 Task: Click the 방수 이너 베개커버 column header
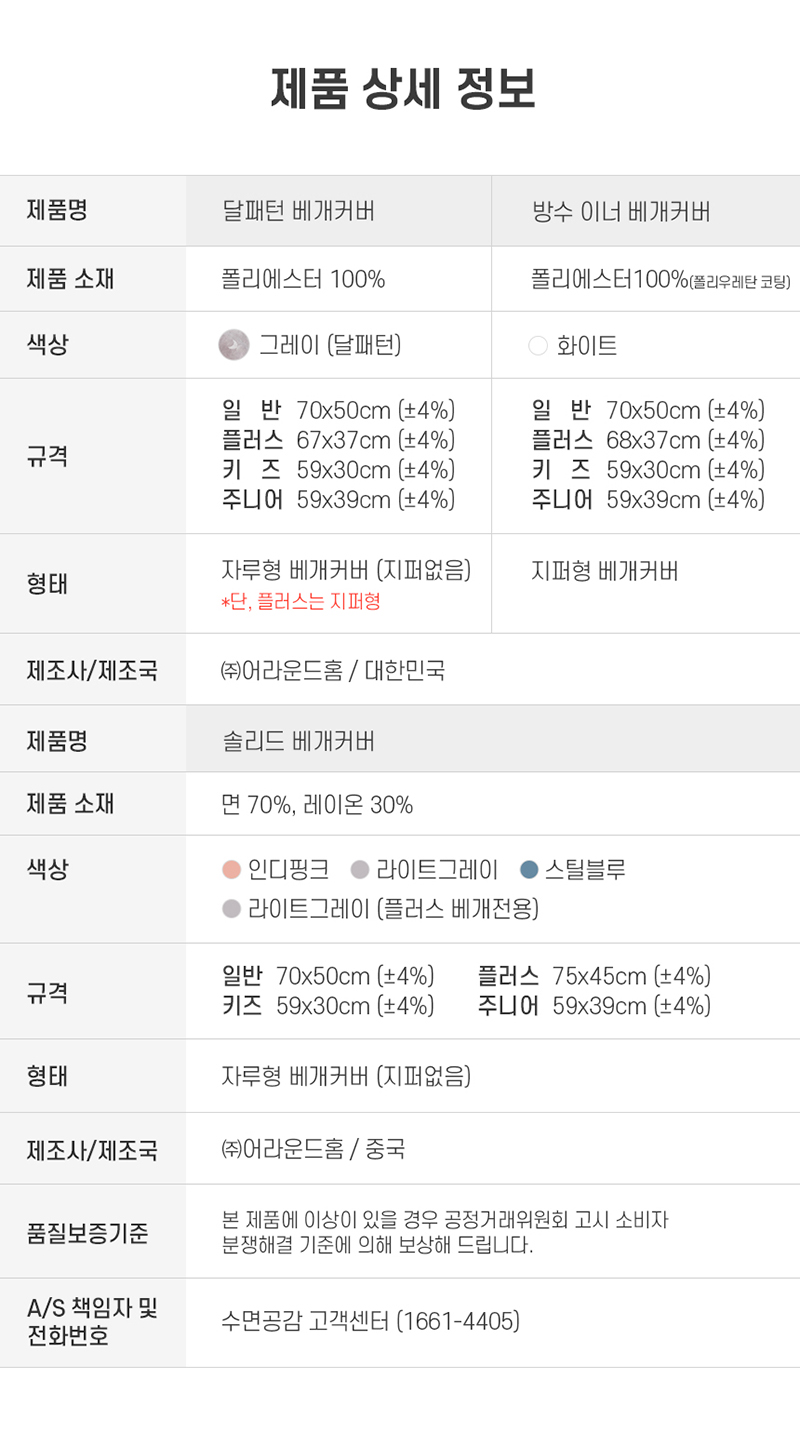point(621,212)
